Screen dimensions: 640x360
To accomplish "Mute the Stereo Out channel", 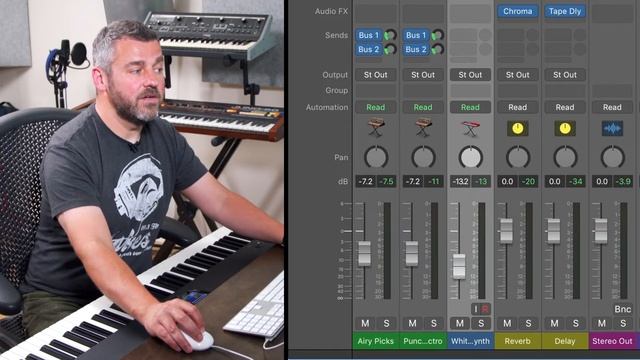I will click(602, 323).
